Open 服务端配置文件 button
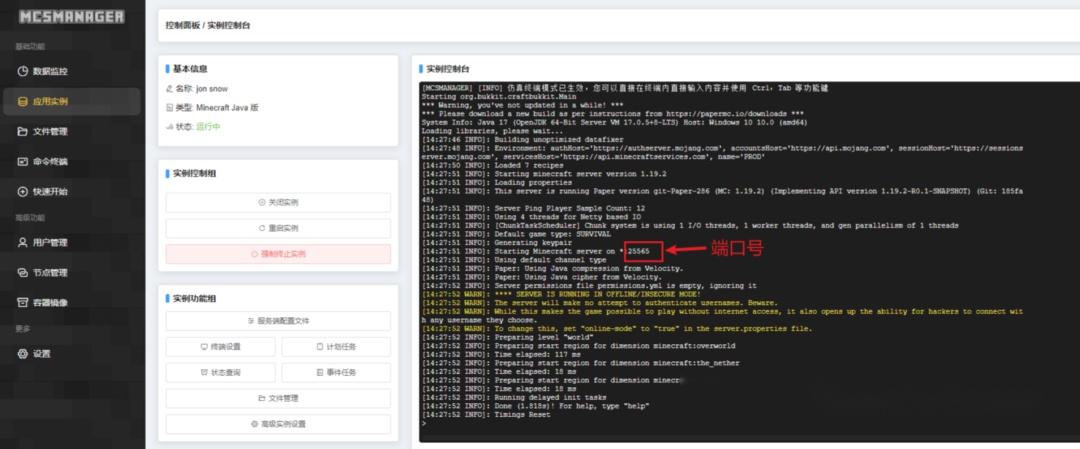Viewport: 1080px width, 449px height. (x=278, y=321)
